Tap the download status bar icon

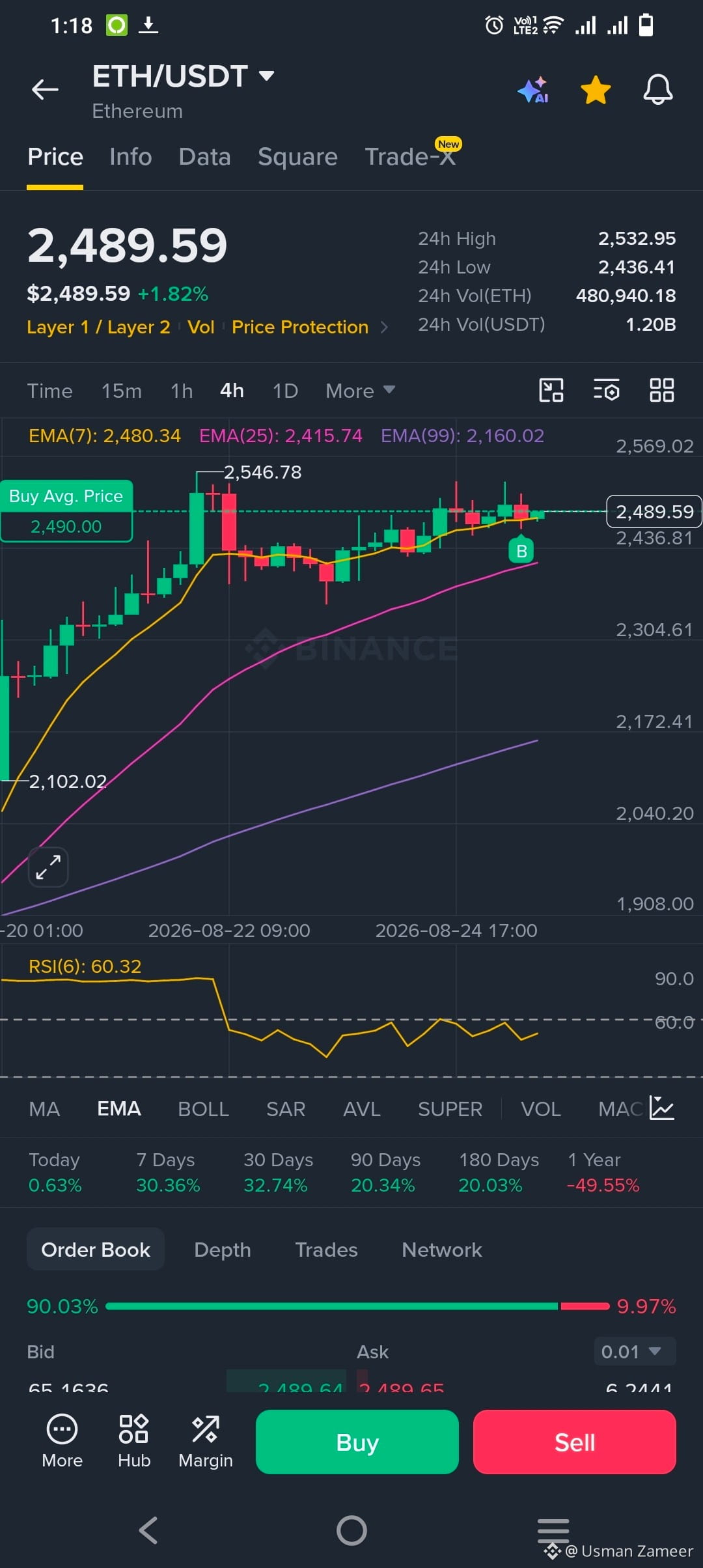[x=148, y=25]
